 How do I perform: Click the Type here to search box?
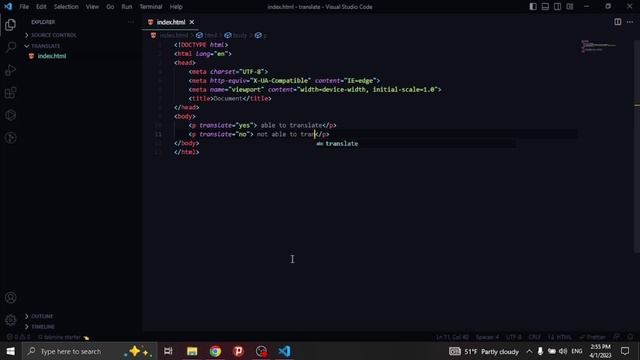[x=89, y=351]
